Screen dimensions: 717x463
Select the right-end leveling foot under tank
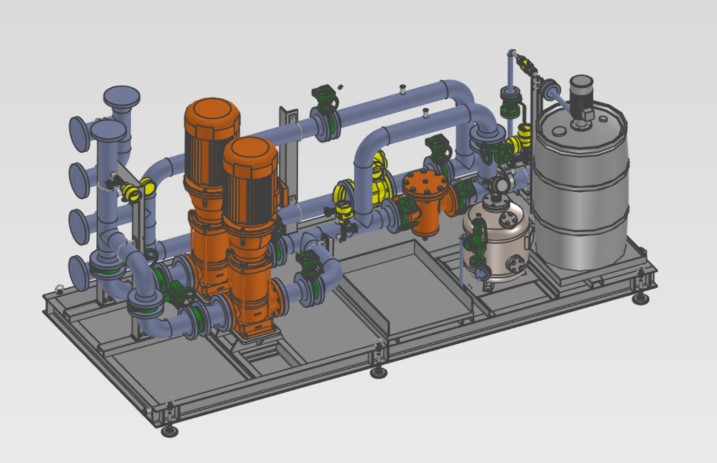click(x=641, y=297)
